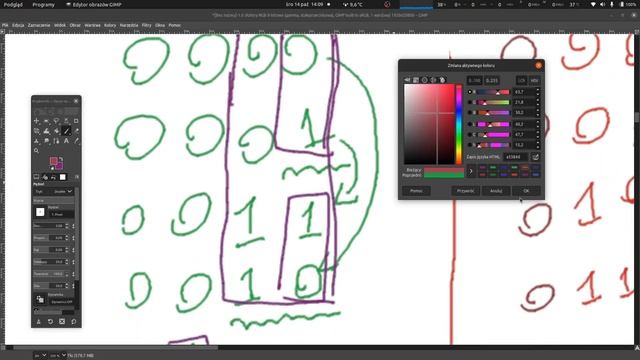Switch to the CMYK color selector tab

pyautogui.click(x=416, y=80)
